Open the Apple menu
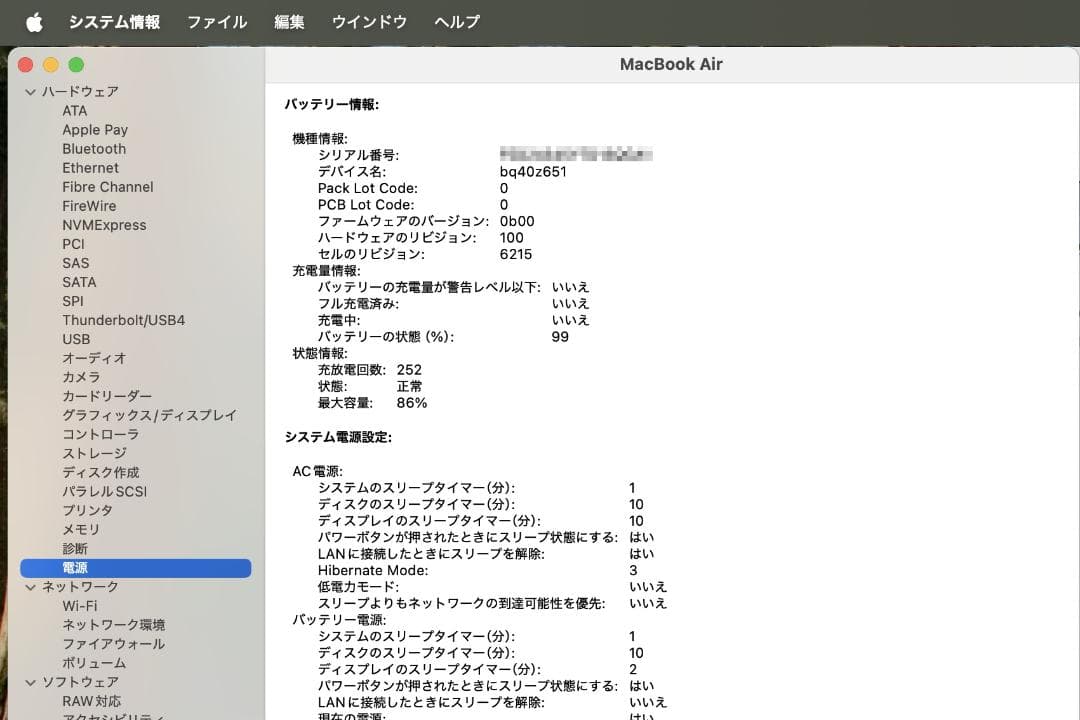This screenshot has height=720, width=1080. point(33,21)
